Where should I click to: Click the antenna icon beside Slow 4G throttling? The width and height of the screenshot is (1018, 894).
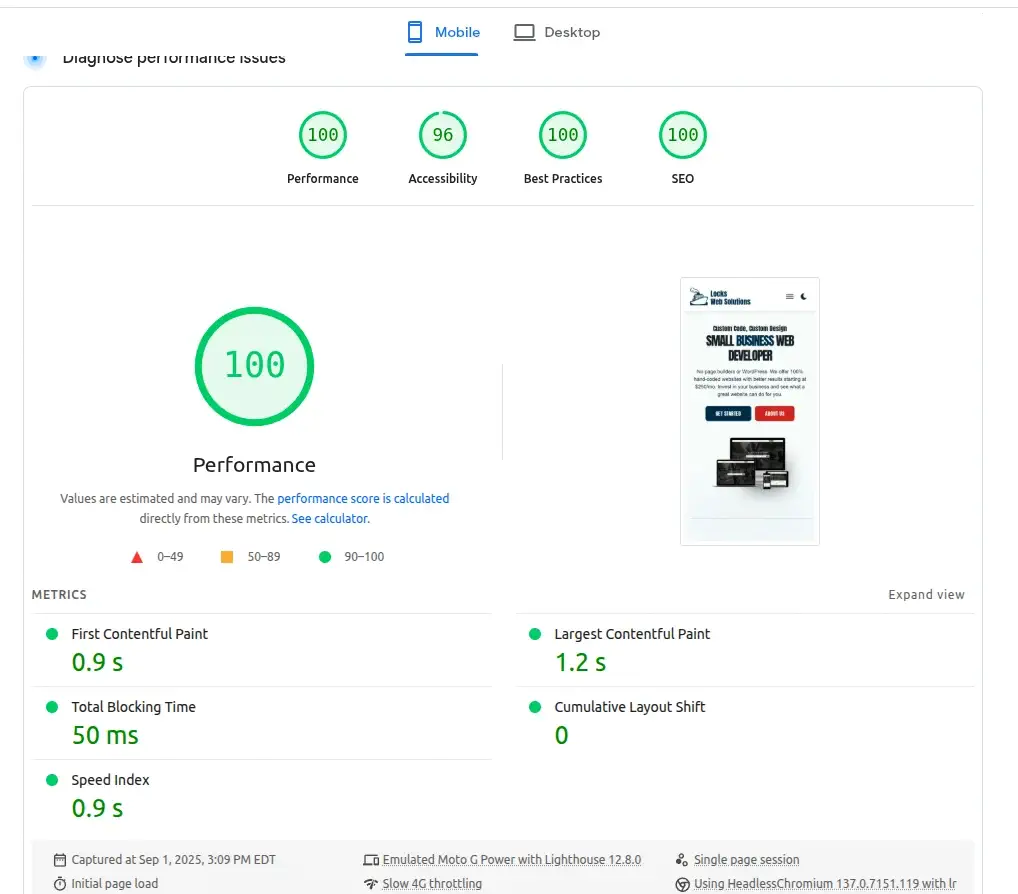370,883
